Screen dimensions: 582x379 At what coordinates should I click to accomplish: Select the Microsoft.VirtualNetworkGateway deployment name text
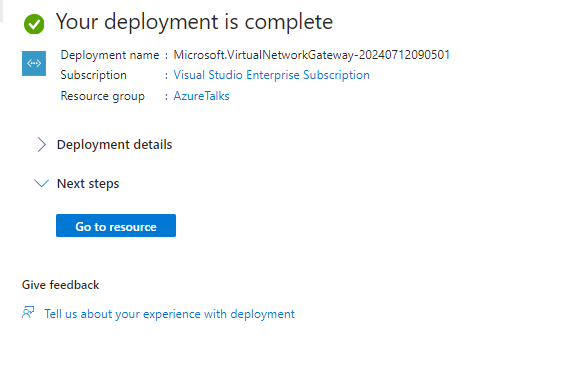click(312, 55)
